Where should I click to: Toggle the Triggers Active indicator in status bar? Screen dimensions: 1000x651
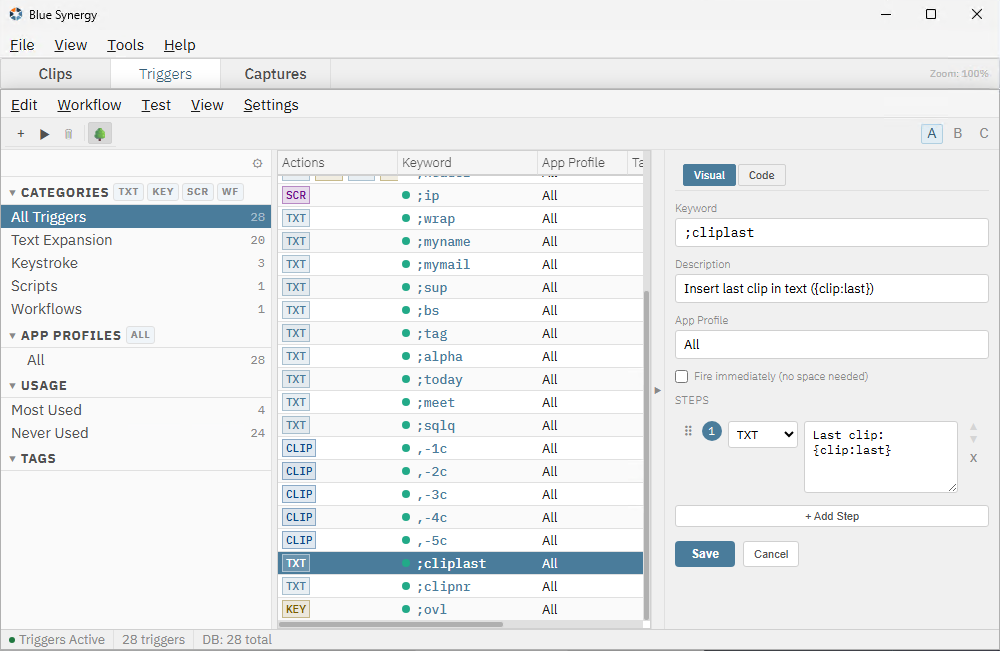click(57, 639)
